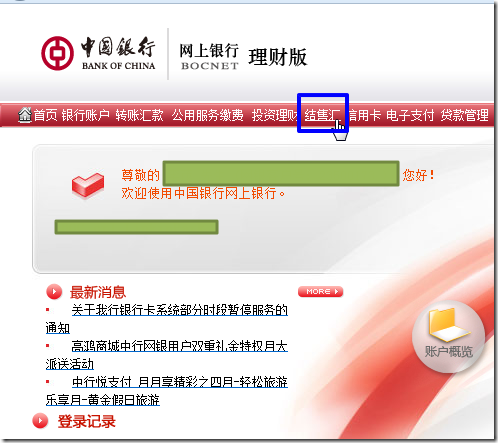The image size is (498, 443).
Task: Open the 高鸿商城 中行网银 promotion link
Action: coord(167,355)
